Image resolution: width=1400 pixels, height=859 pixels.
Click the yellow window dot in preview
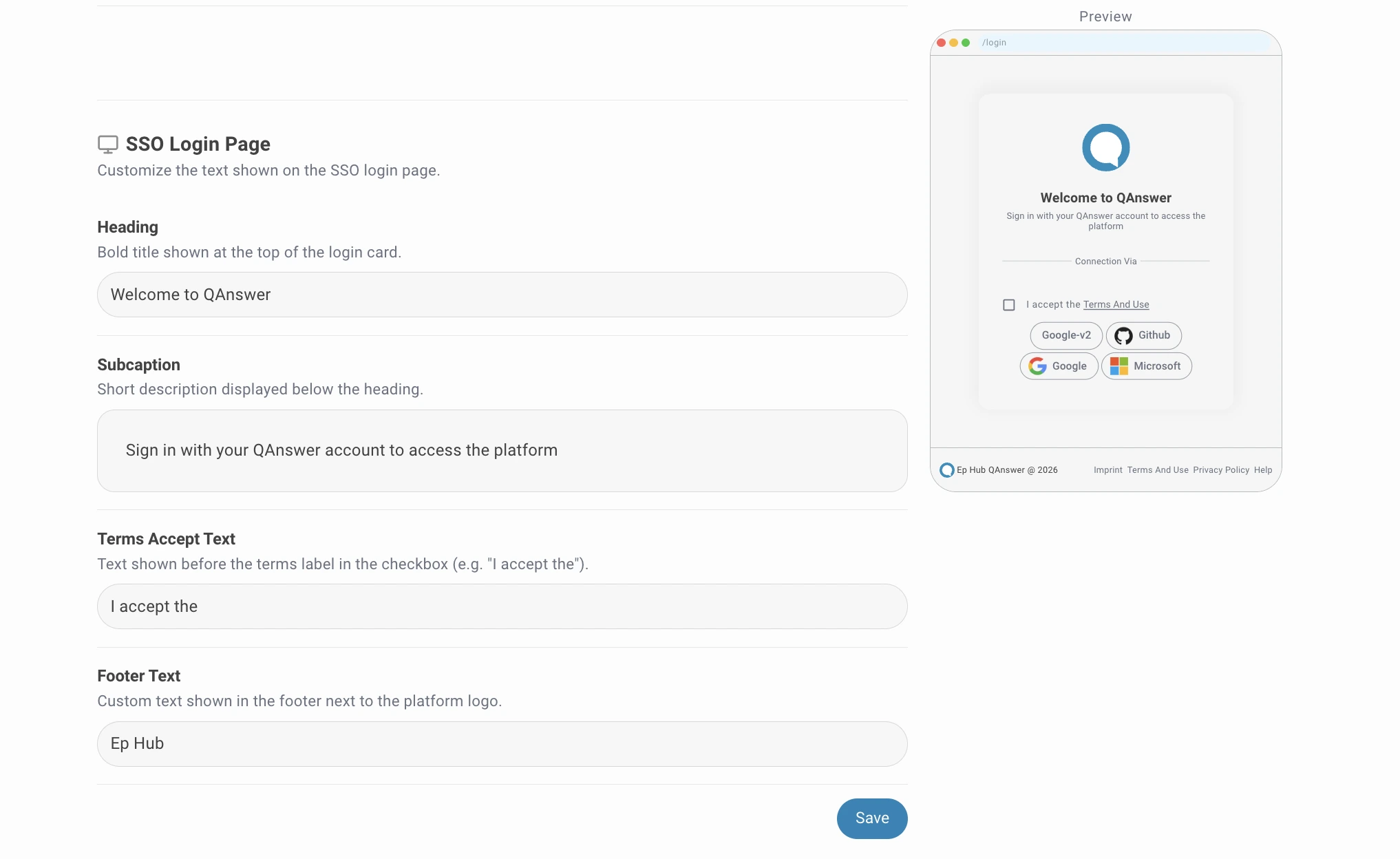point(953,43)
